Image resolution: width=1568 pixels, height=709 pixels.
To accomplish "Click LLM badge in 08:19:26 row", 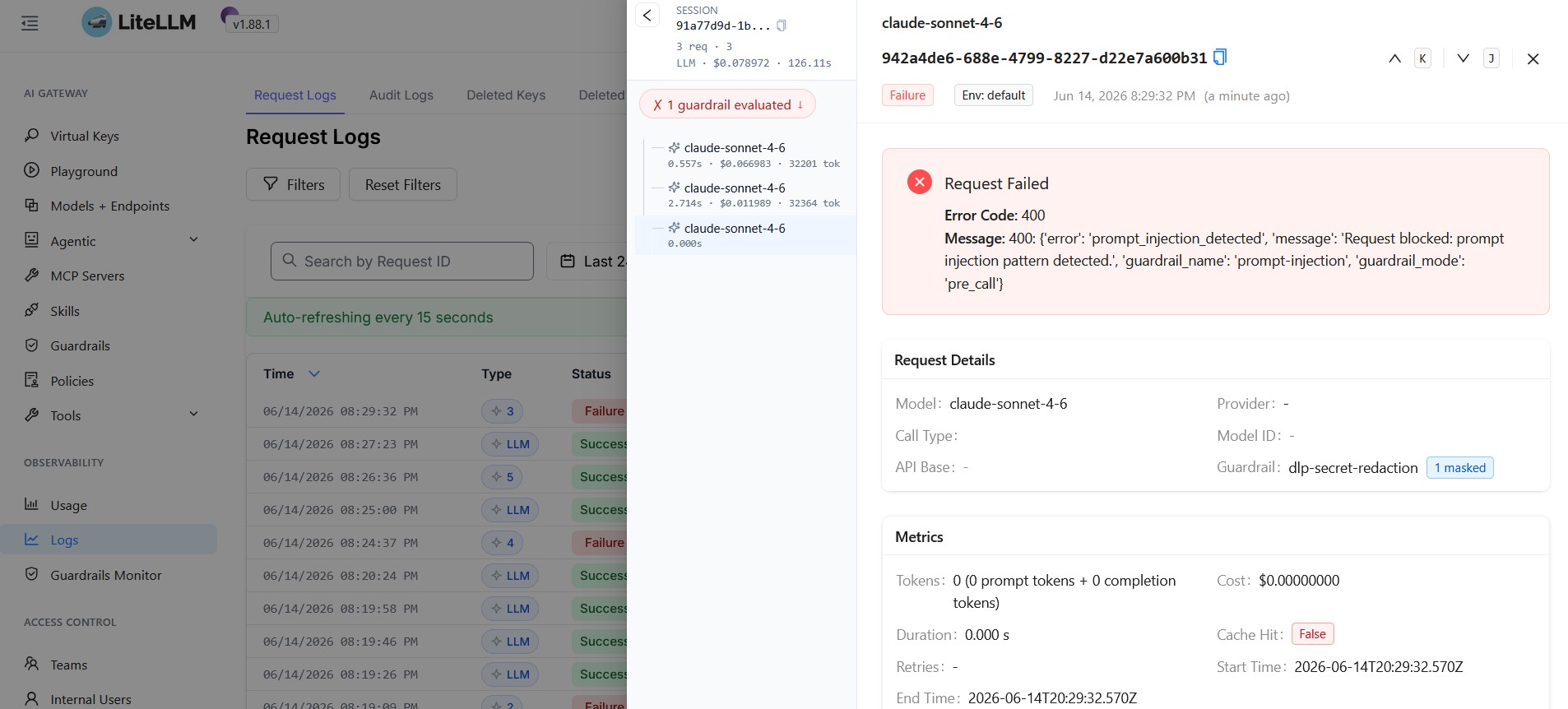I will point(510,674).
